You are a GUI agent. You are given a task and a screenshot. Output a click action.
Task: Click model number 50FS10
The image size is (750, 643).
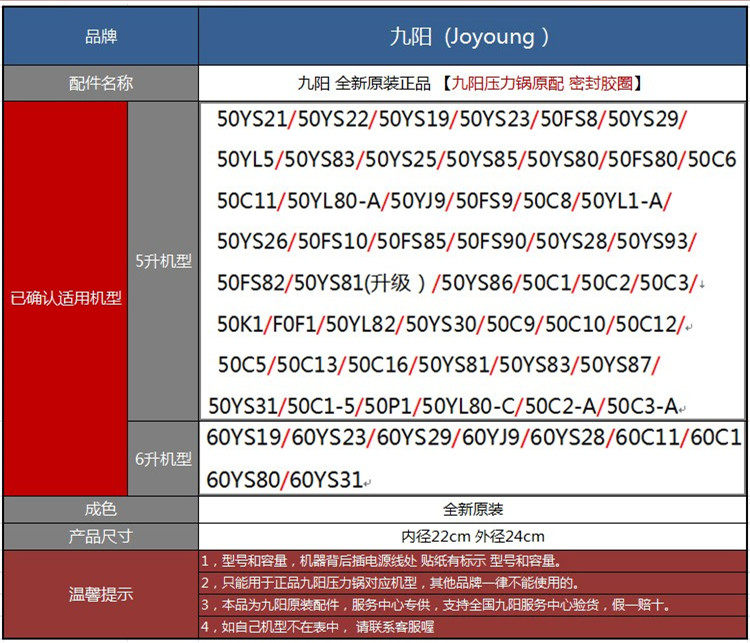(x=332, y=241)
